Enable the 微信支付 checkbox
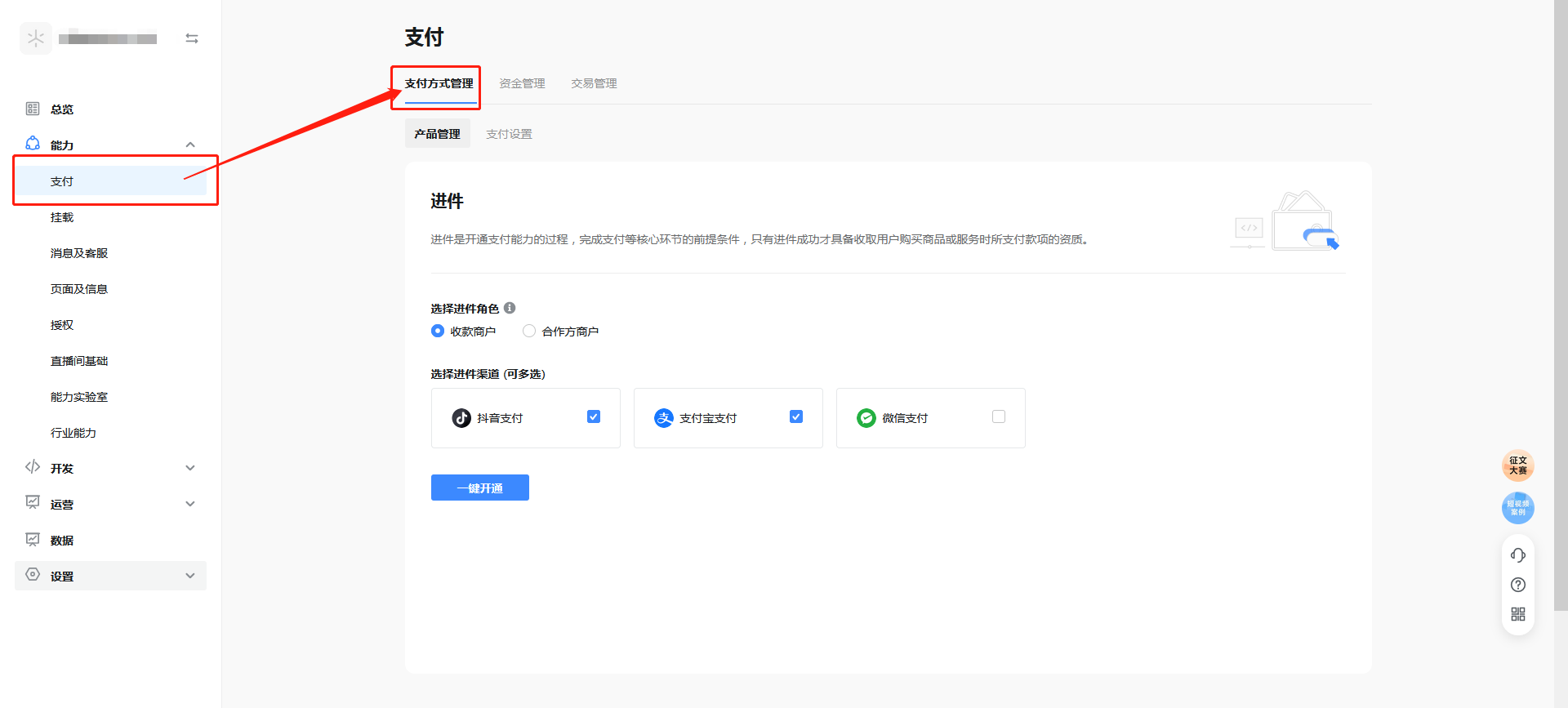 coord(998,416)
